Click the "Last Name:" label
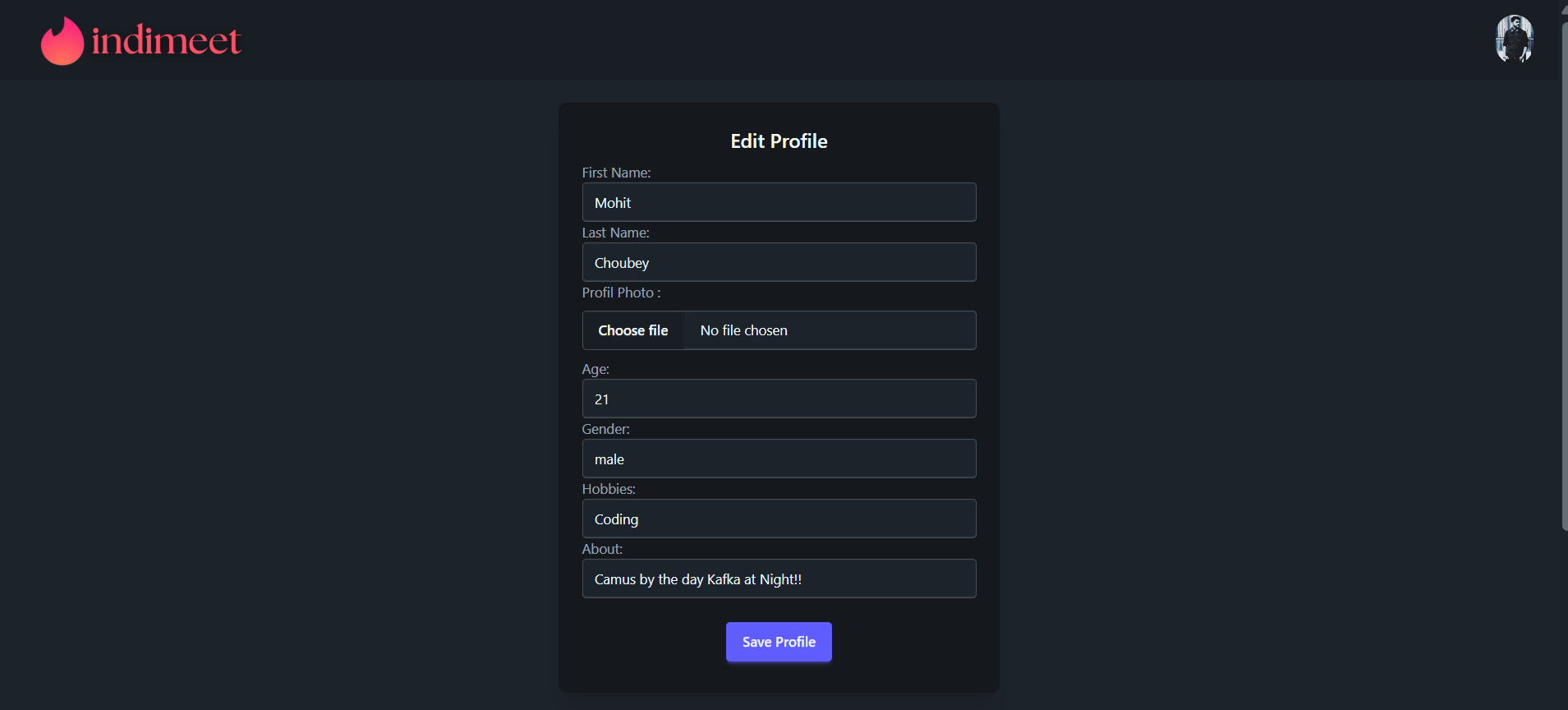The image size is (1568, 710). point(615,233)
